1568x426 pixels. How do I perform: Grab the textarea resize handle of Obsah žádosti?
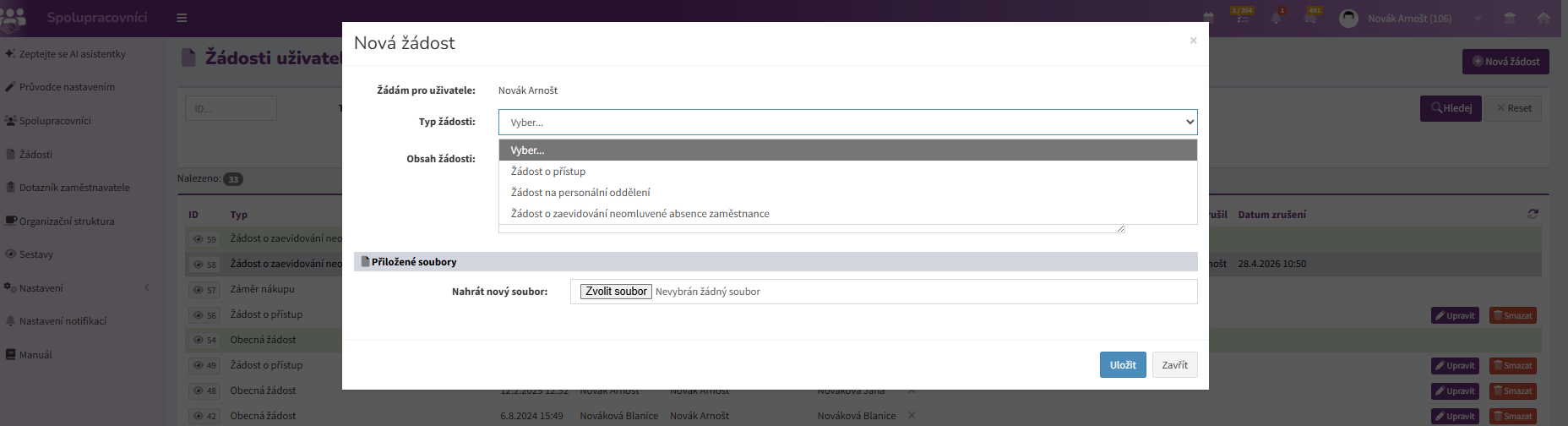[x=1120, y=228]
